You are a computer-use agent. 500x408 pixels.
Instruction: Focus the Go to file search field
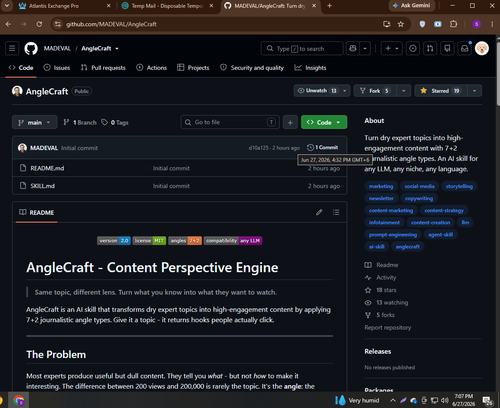[x=230, y=122]
